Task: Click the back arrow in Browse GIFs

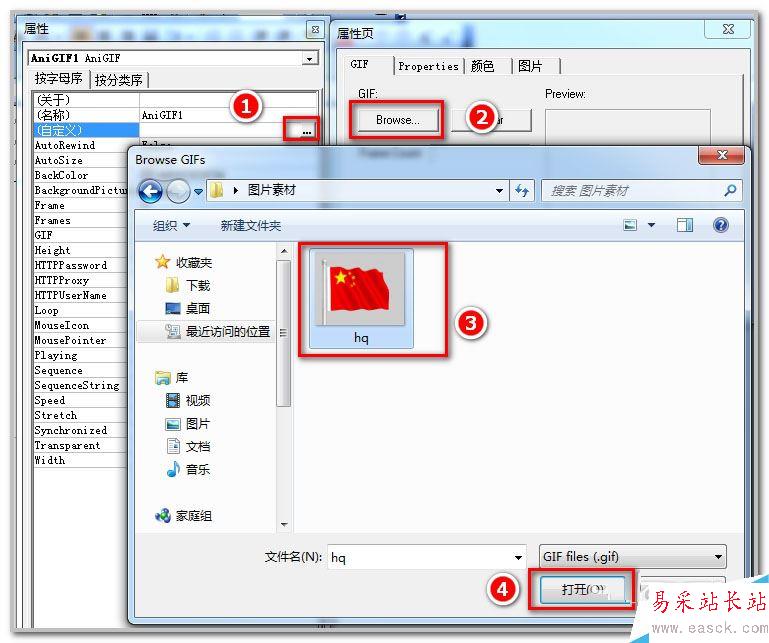Action: 150,191
